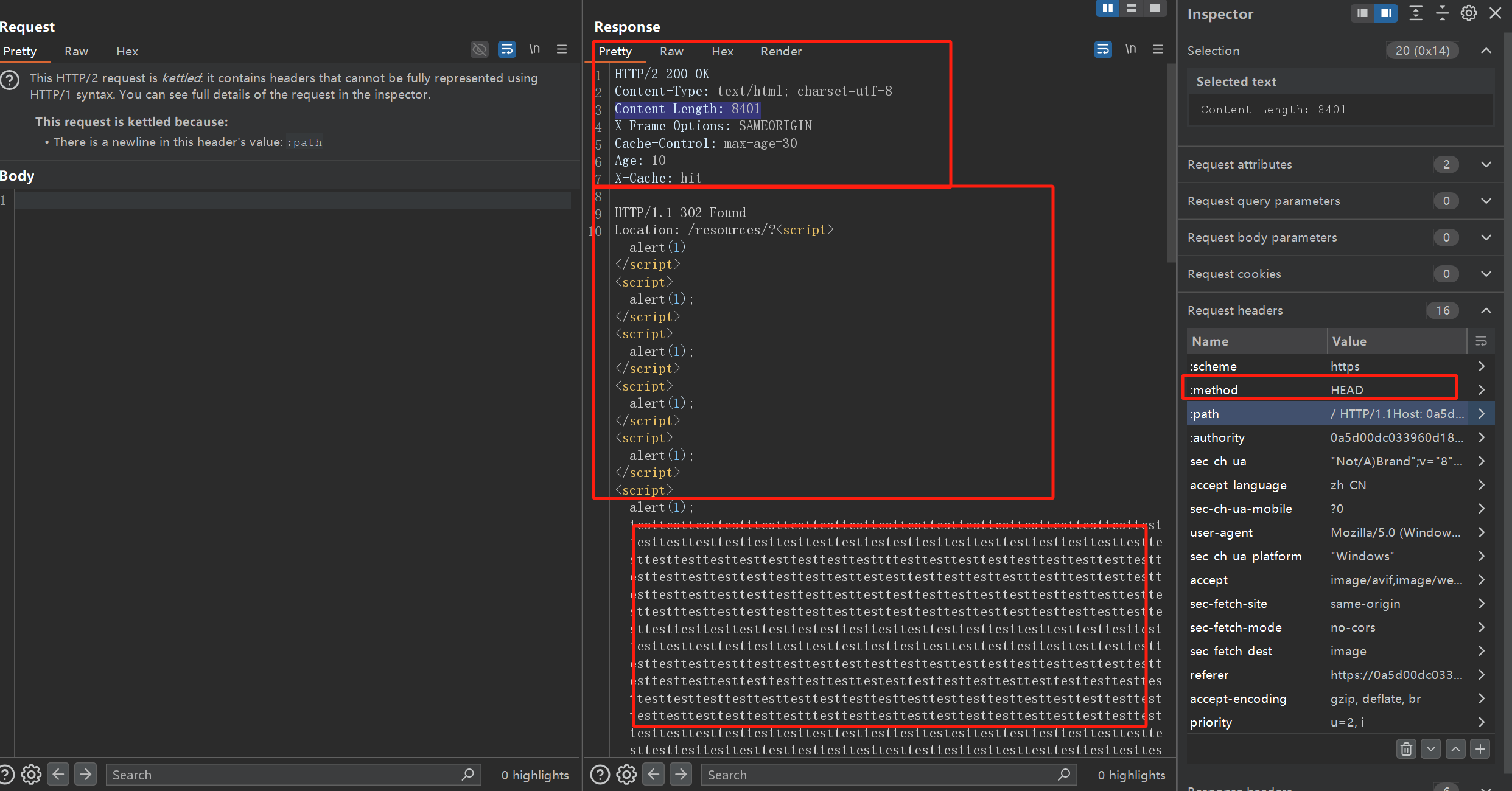Screen dimensions: 1512x791
Task: Toggle word wrap in Request panel
Action: click(x=506, y=49)
